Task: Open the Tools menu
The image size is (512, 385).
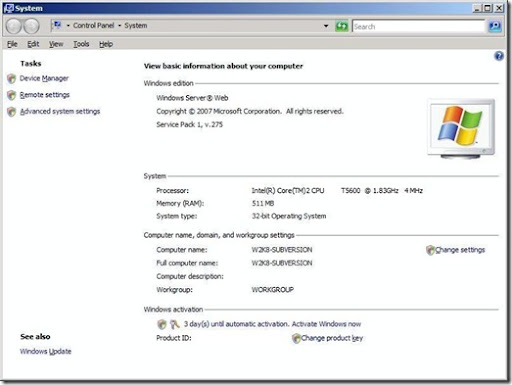Action: (x=81, y=44)
